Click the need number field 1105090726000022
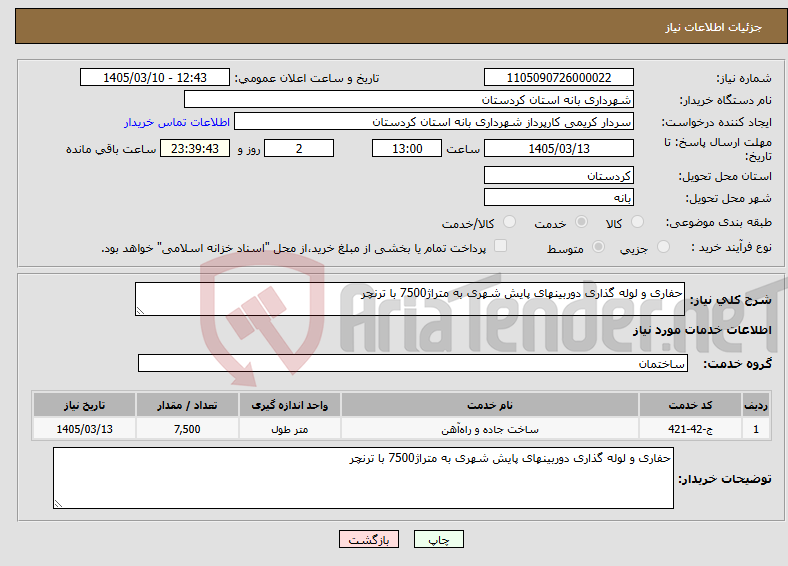The image size is (788, 566). [x=558, y=77]
